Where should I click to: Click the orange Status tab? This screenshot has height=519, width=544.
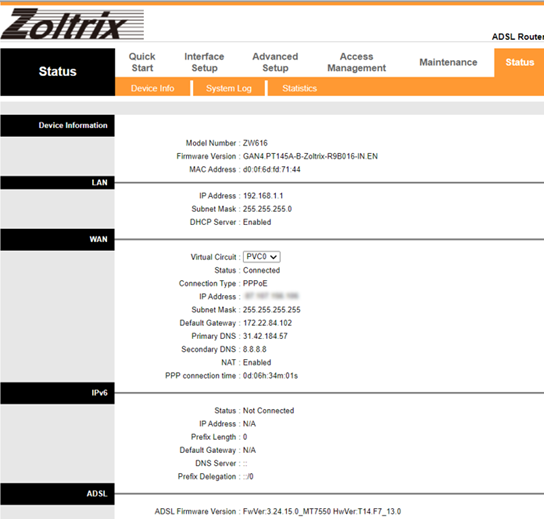coord(519,62)
